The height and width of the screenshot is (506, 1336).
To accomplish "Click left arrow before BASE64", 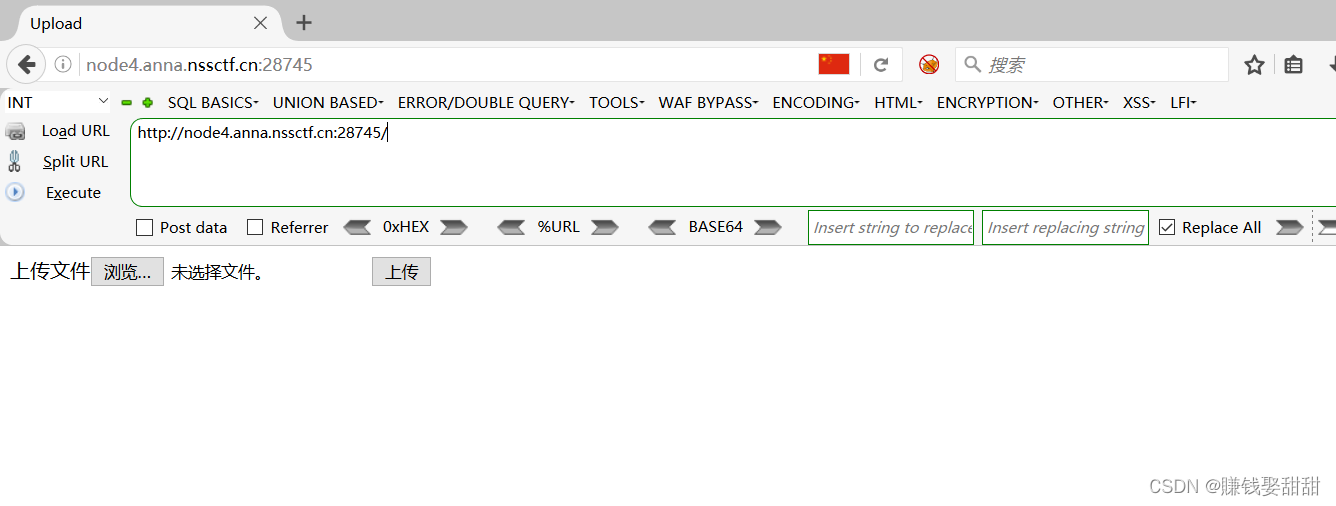I will (x=662, y=227).
